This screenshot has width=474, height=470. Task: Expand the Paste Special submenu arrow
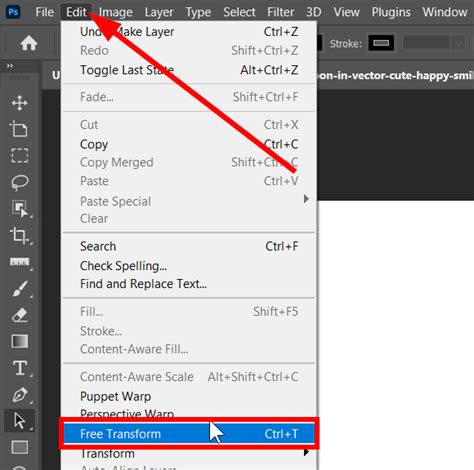point(306,199)
